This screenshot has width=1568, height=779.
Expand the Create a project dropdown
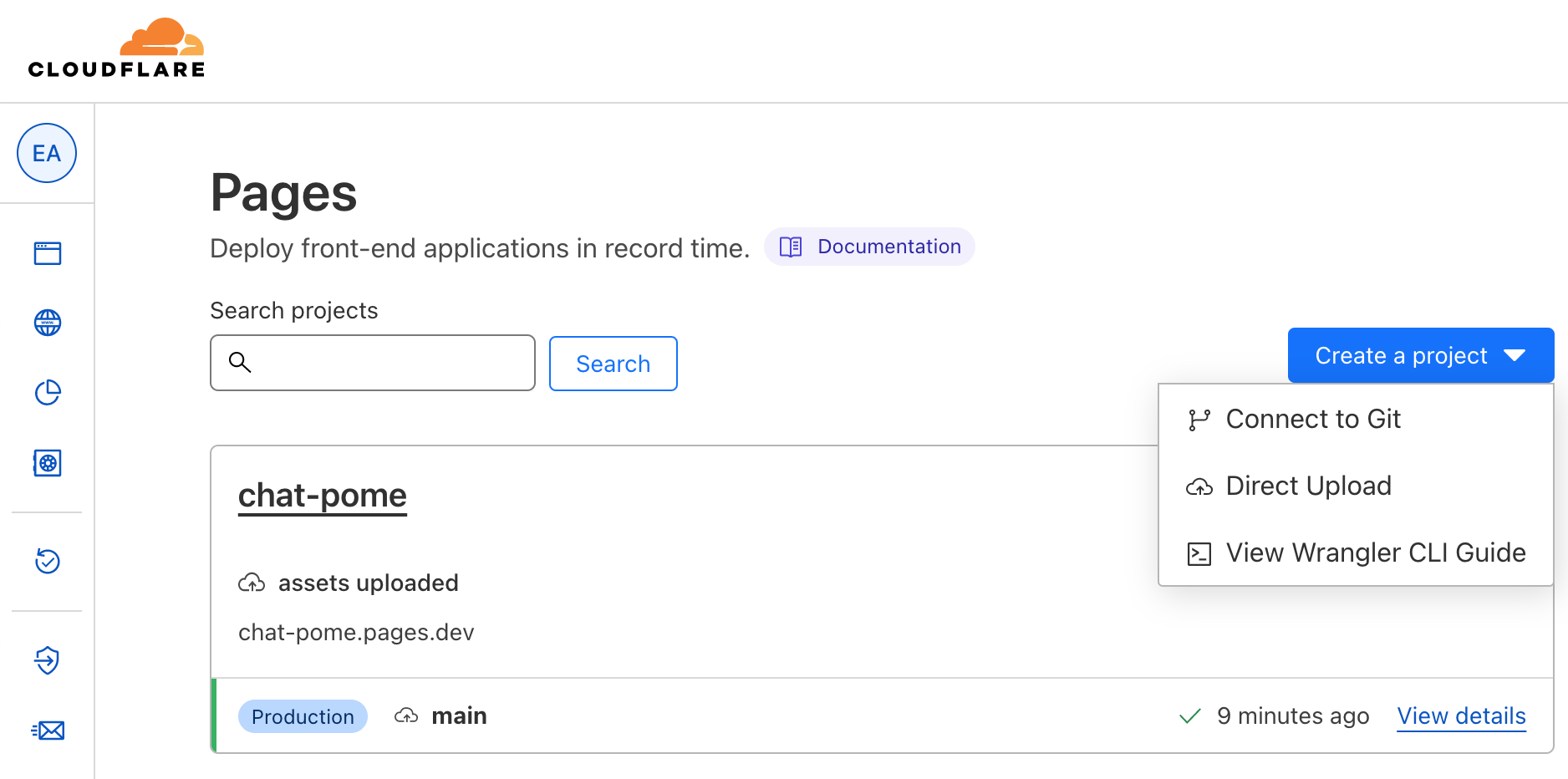pyautogui.click(x=1421, y=355)
